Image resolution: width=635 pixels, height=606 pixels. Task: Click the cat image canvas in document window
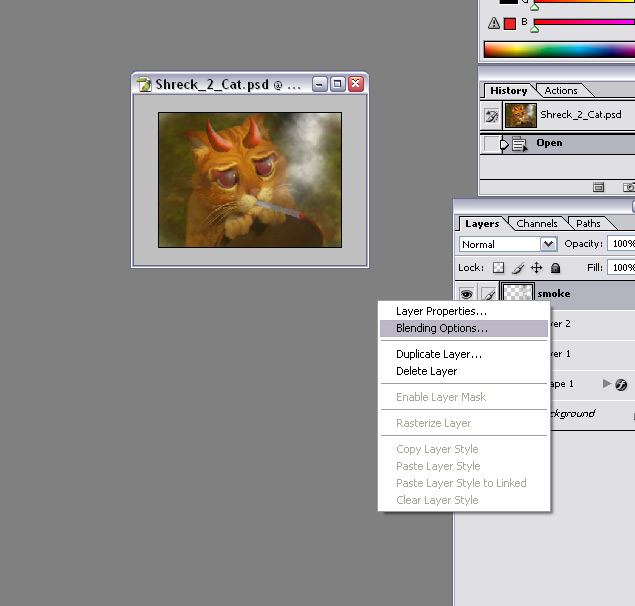pyautogui.click(x=250, y=180)
